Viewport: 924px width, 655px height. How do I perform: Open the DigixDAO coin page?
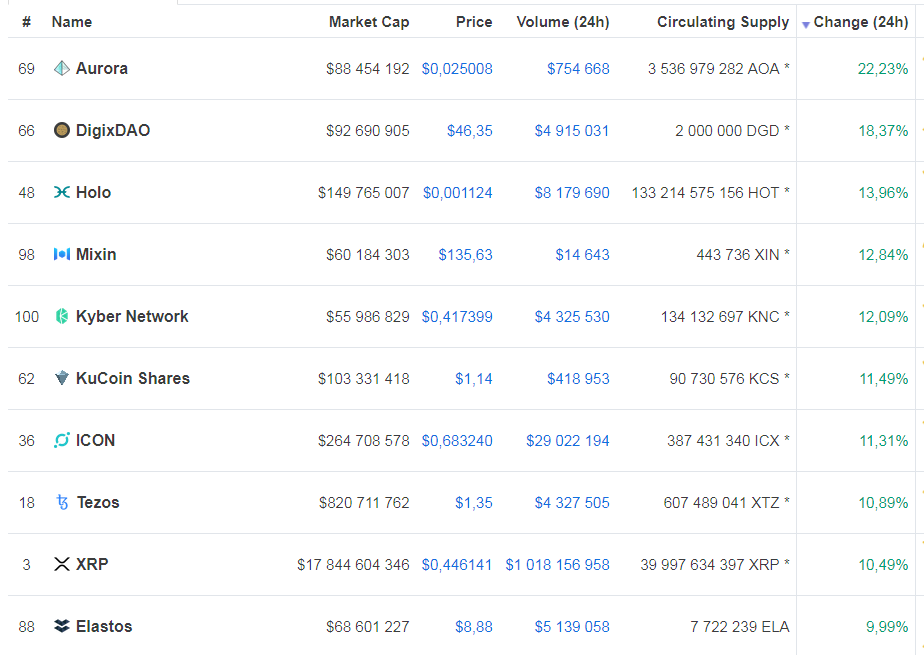click(113, 130)
